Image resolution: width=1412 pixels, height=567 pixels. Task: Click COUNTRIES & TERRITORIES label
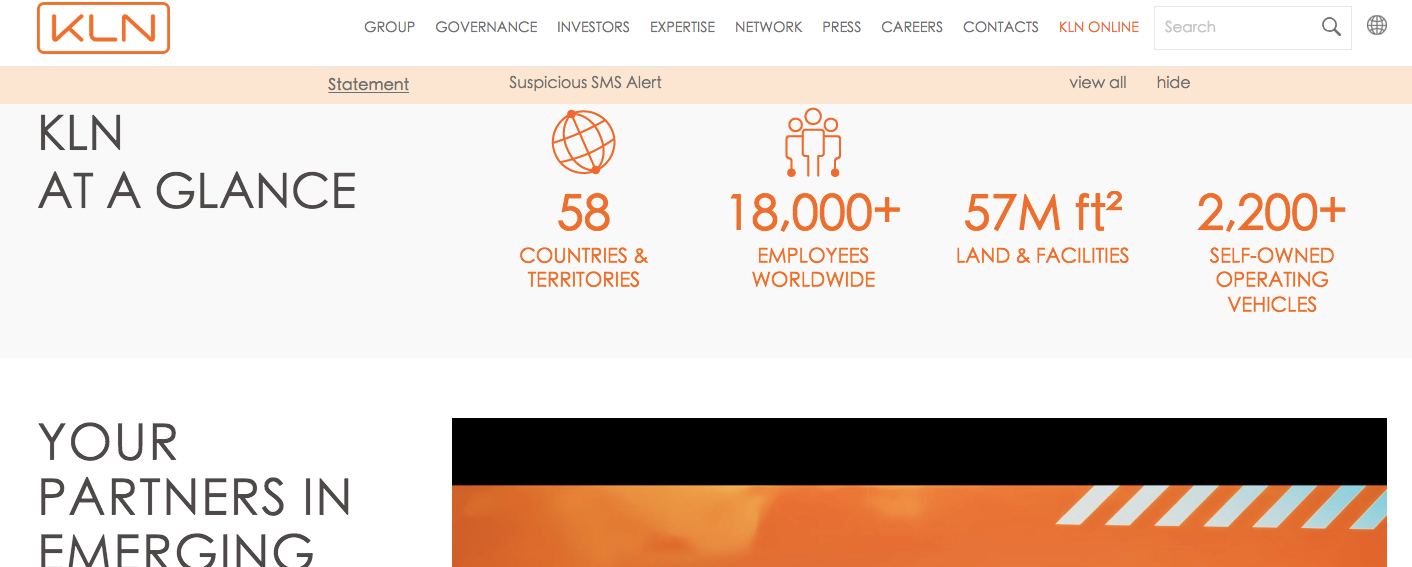coord(583,267)
